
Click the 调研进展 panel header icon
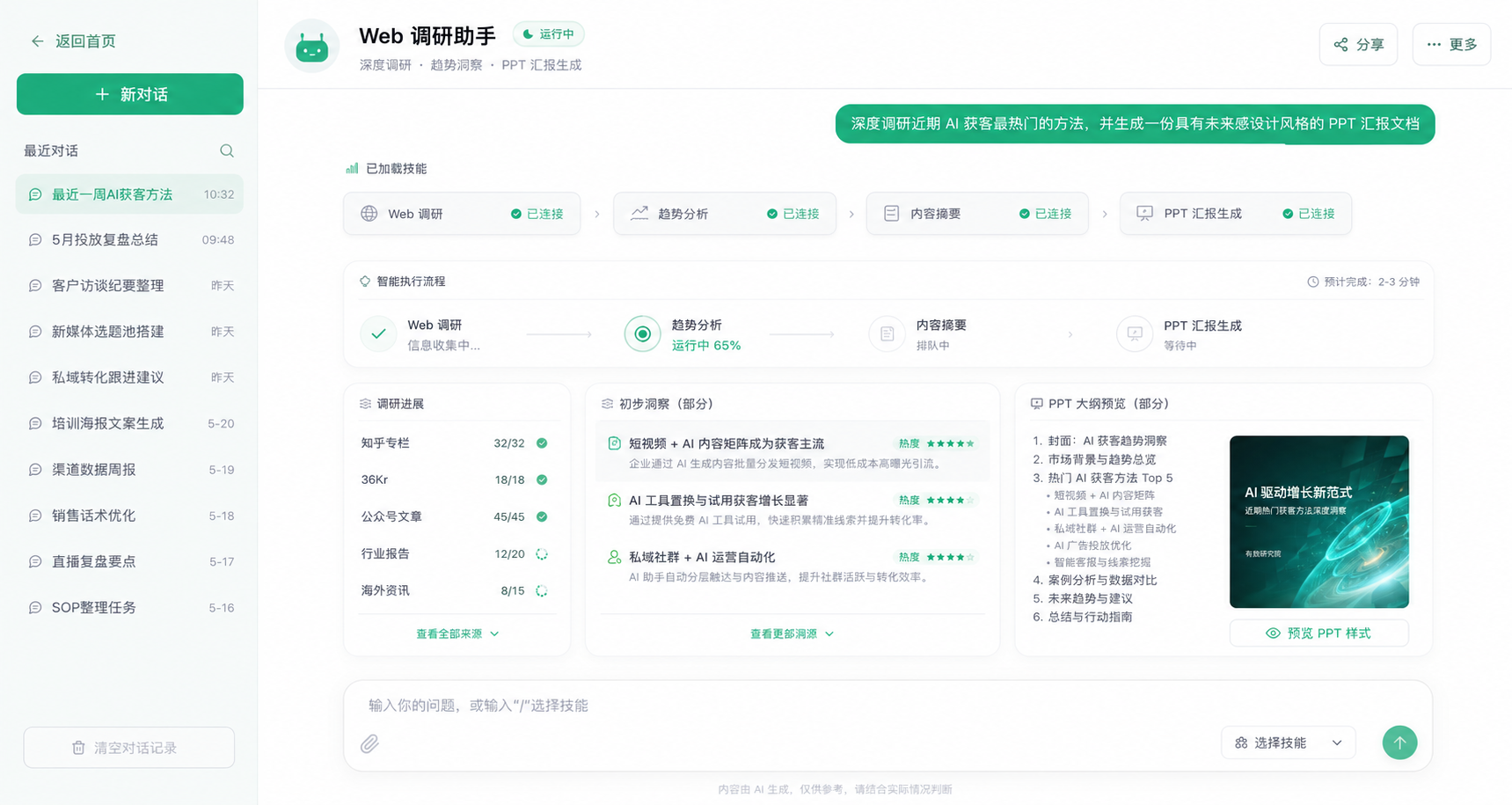[365, 404]
